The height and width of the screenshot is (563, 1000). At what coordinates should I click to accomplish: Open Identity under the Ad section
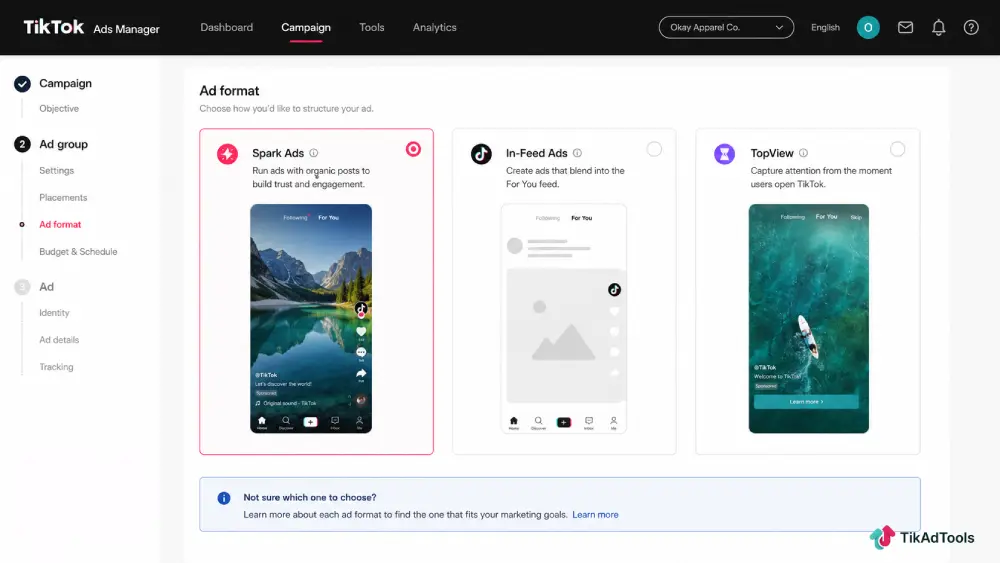pyautogui.click(x=54, y=313)
